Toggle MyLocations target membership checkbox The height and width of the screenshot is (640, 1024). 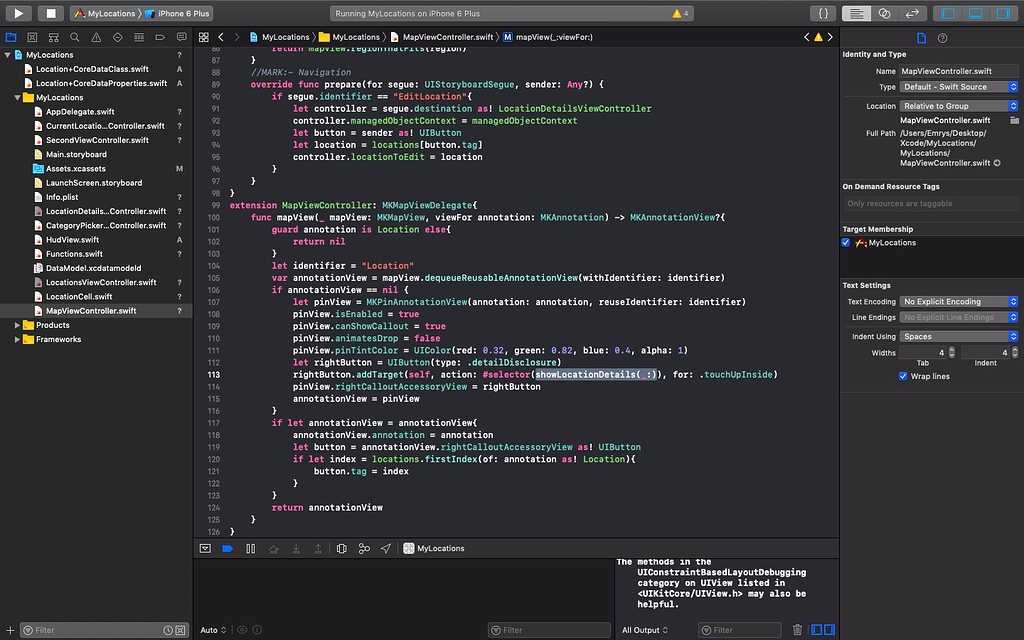846,242
